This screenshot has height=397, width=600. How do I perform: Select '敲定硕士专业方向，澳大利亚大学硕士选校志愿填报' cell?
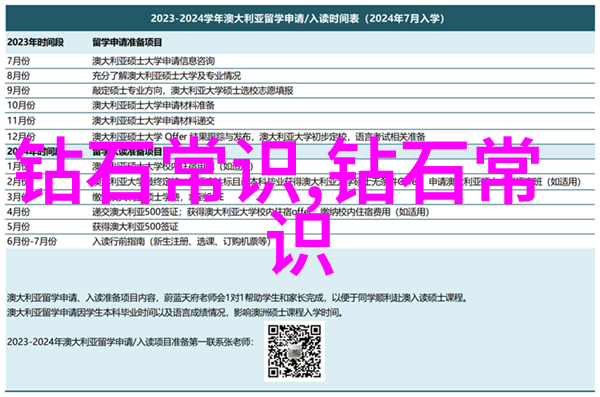pos(192,91)
